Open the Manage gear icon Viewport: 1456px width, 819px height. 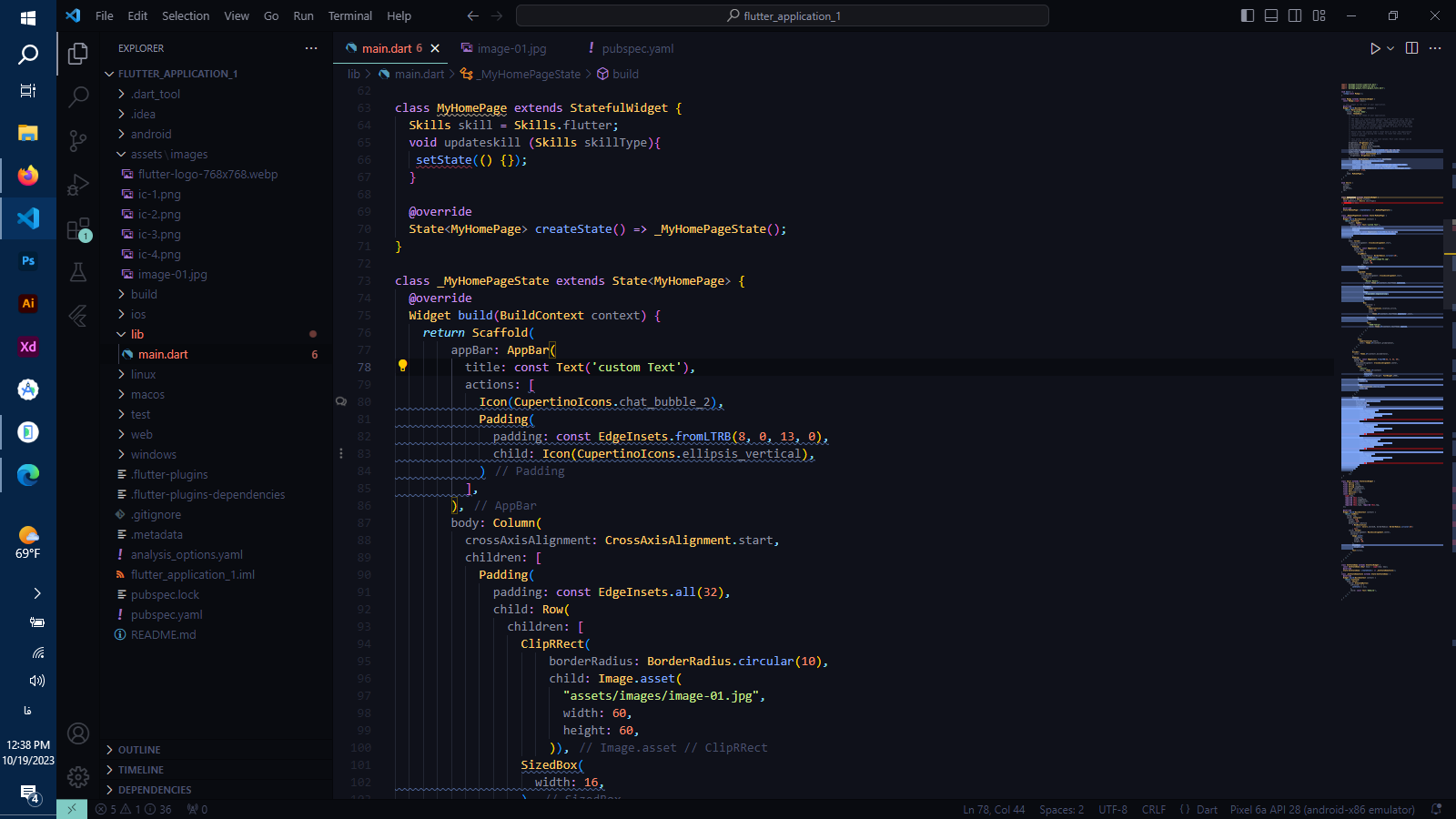click(x=78, y=776)
